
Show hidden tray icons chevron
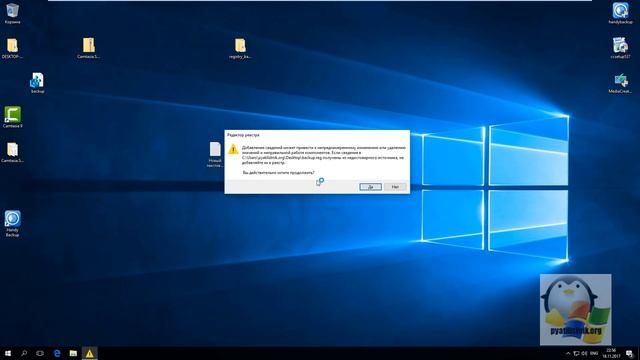(x=568, y=353)
